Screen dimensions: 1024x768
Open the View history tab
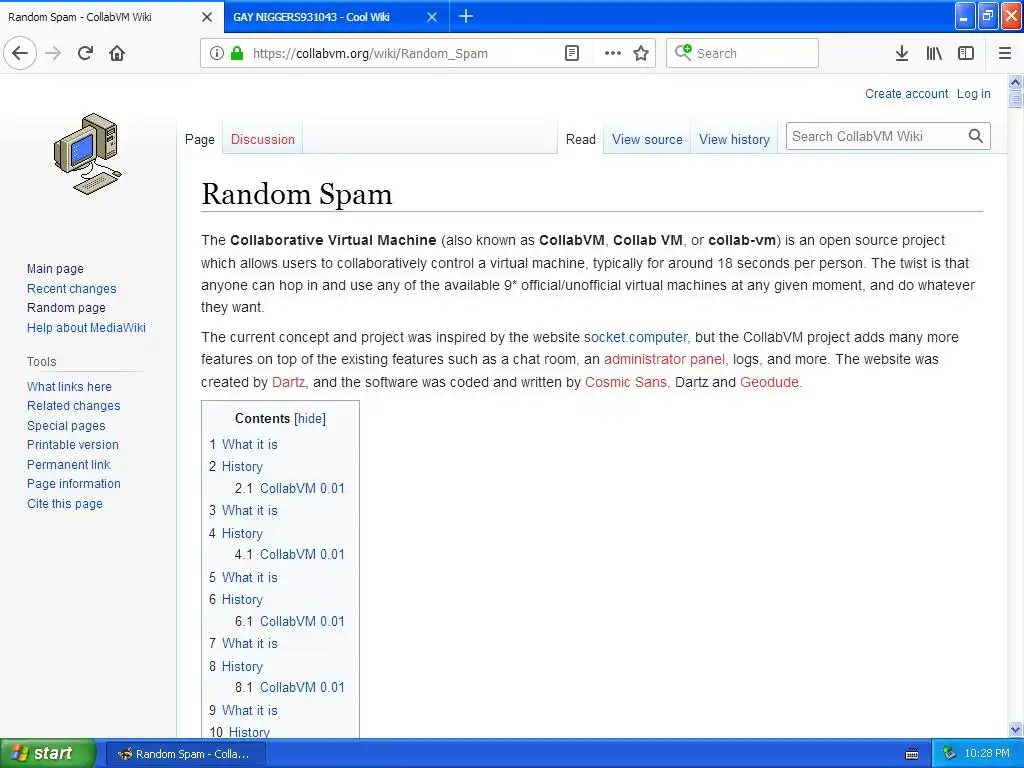coord(734,139)
